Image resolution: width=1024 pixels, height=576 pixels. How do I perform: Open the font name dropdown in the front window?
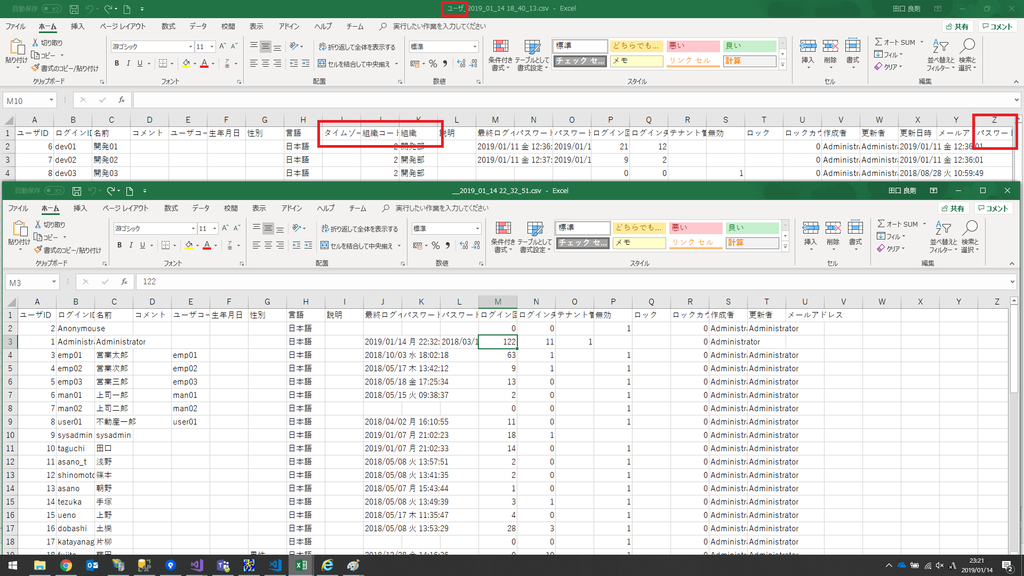(193, 229)
